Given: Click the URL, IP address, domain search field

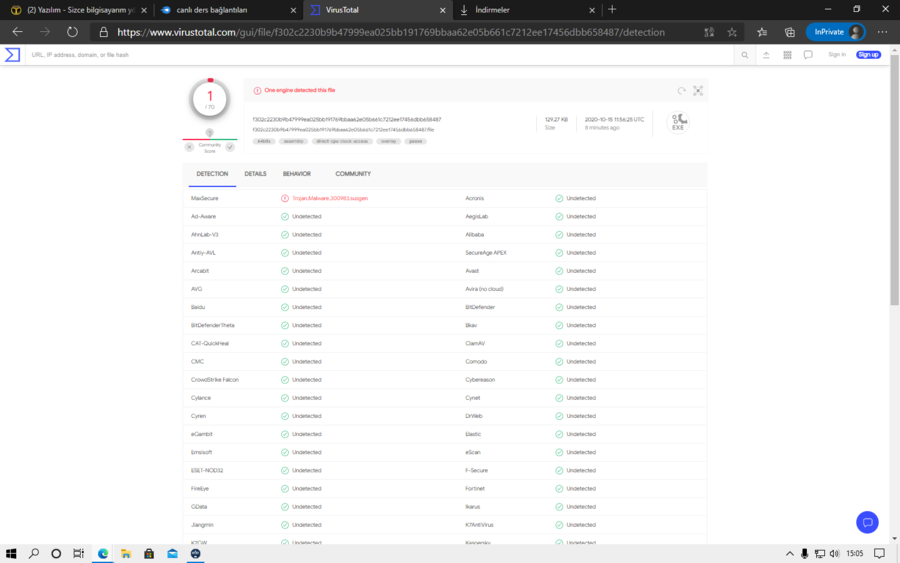Looking at the screenshot, I should (x=379, y=55).
